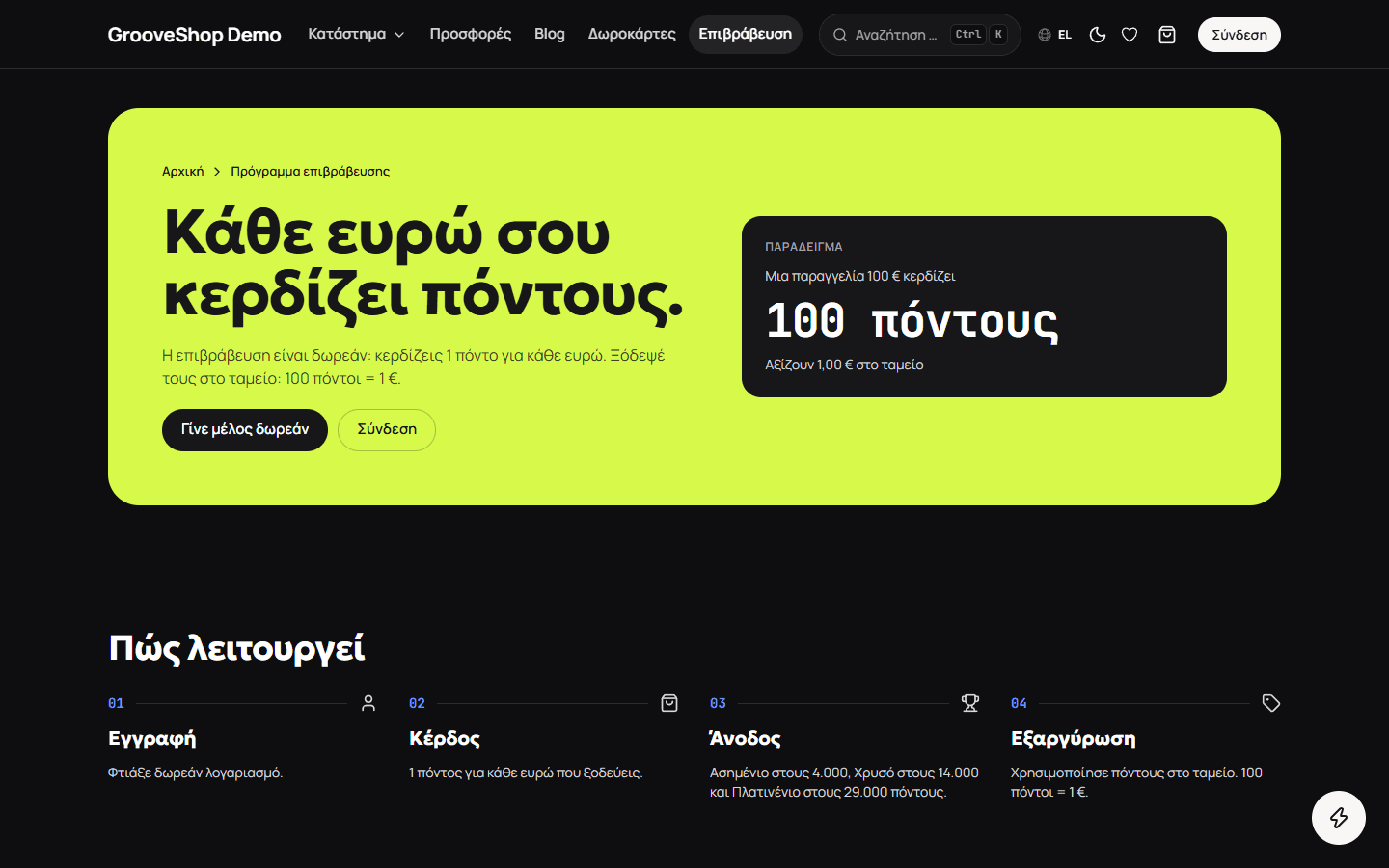Click the Αξίζουν 1,00 € στο ταμείο text
1389x868 pixels.
844,365
